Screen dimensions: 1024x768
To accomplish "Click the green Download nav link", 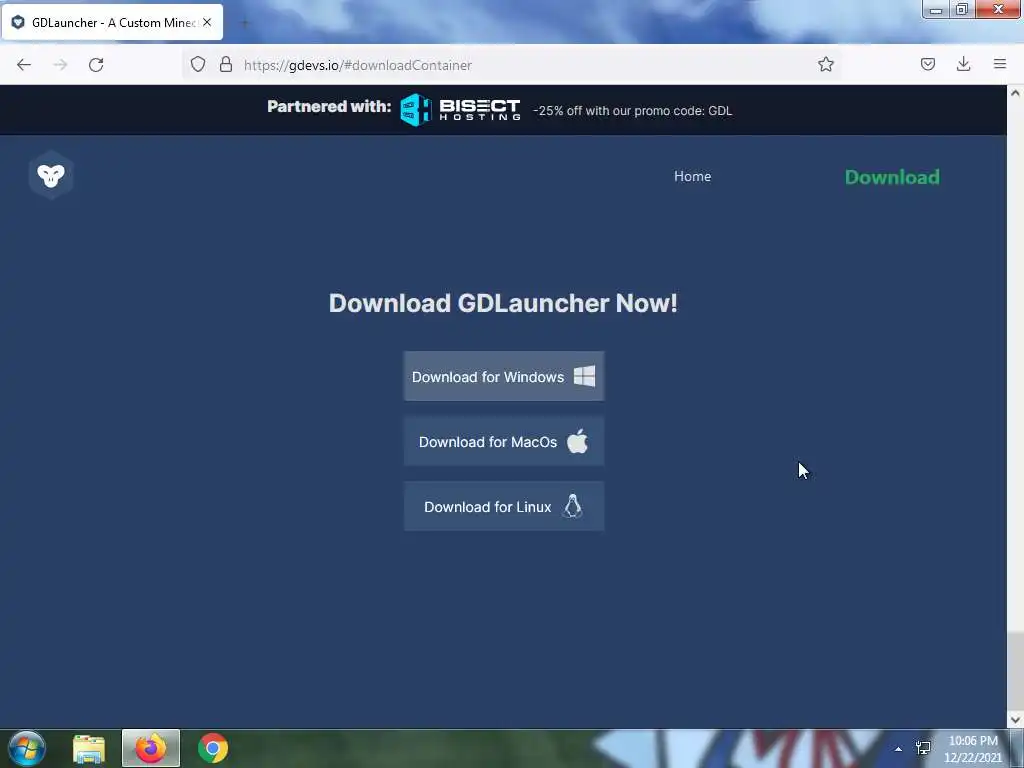I will point(892,177).
